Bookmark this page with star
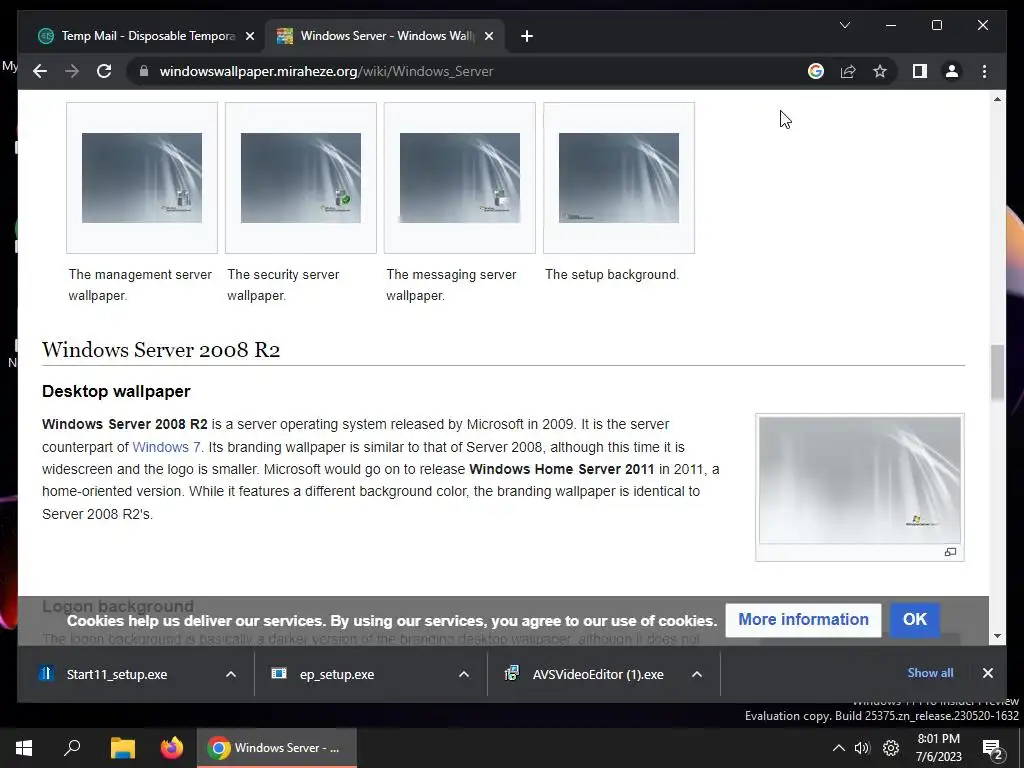The image size is (1024, 768). point(880,71)
